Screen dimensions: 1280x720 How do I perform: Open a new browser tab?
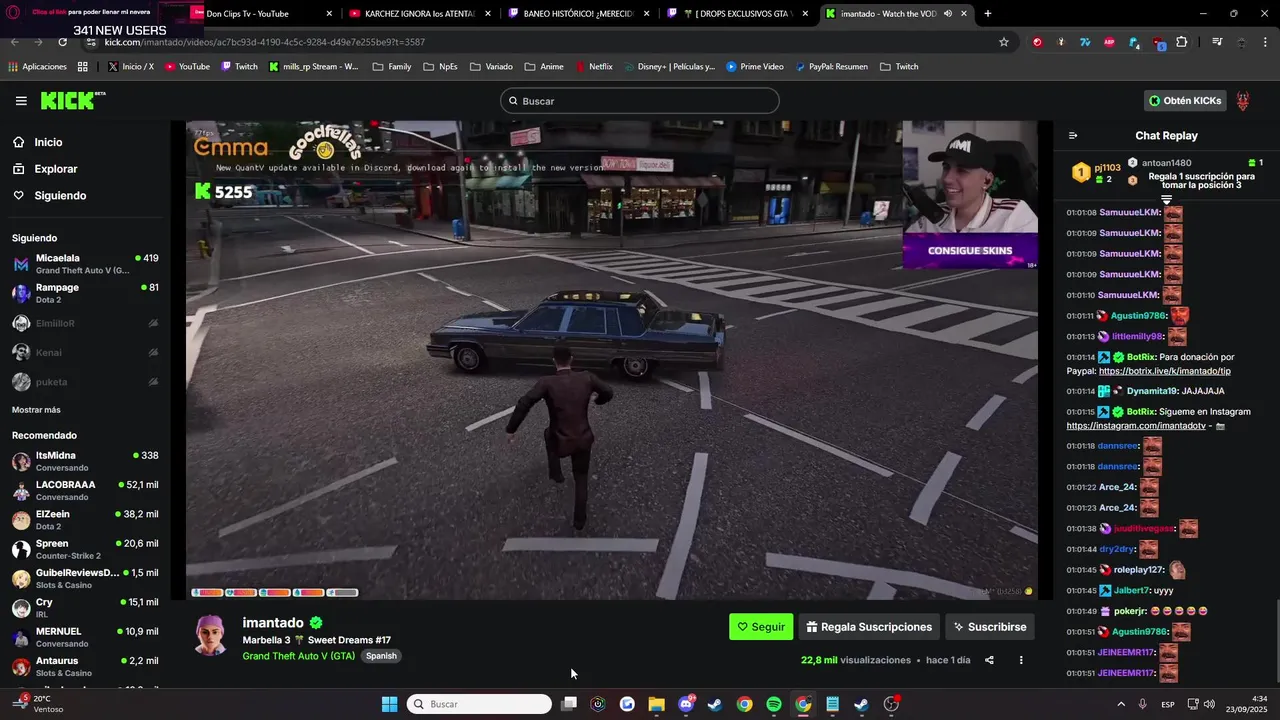(x=988, y=14)
